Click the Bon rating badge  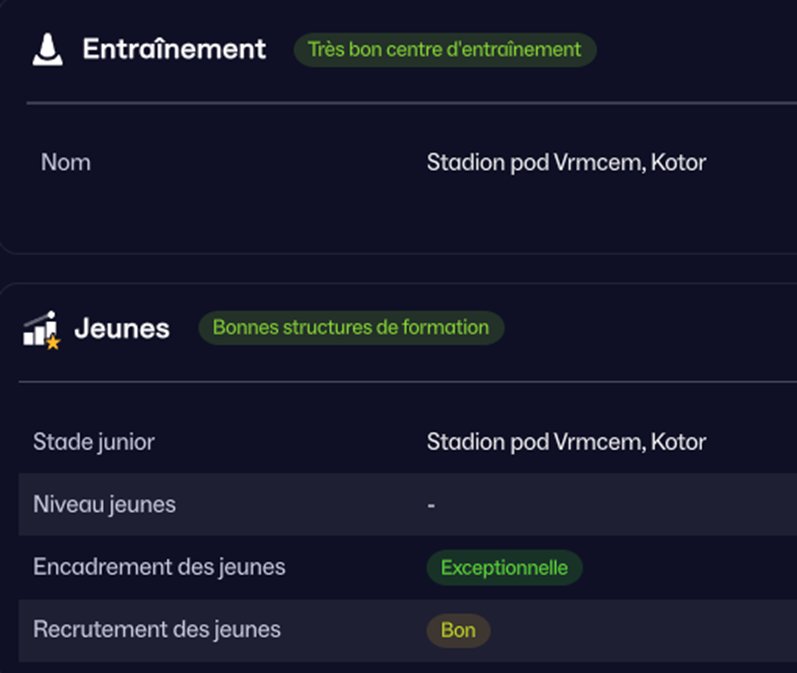tap(458, 631)
